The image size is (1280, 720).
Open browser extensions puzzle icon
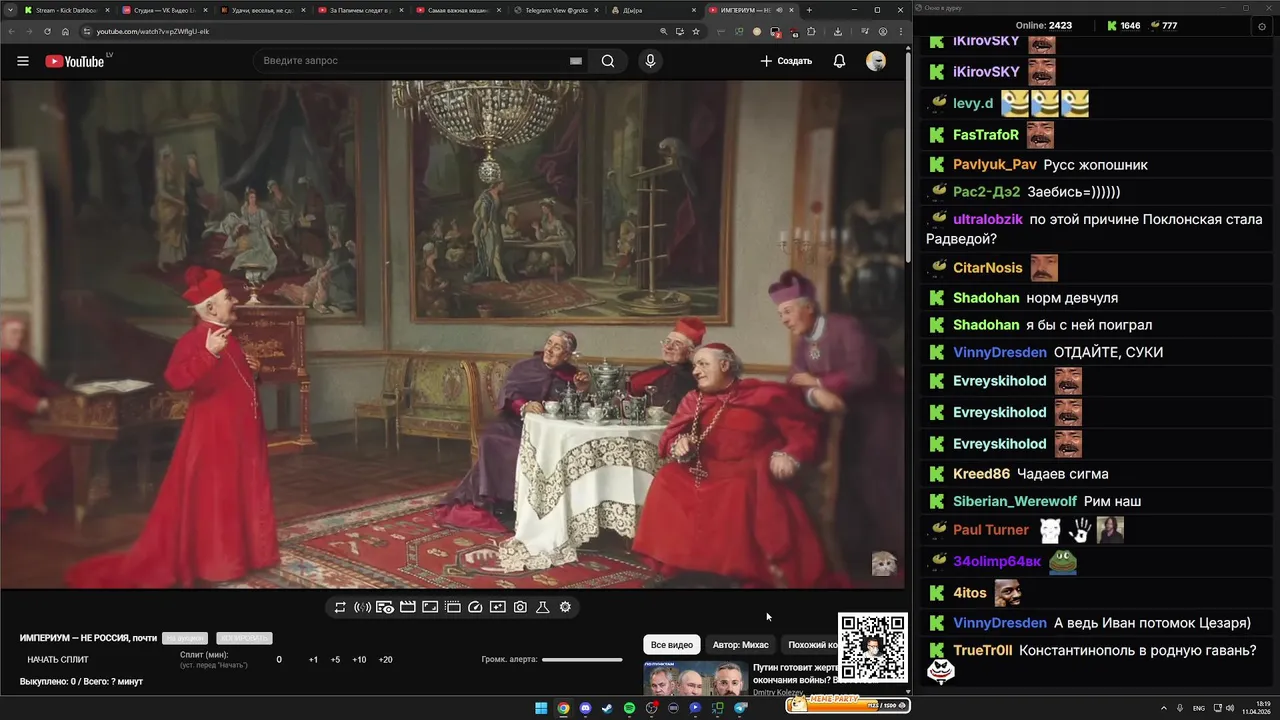[x=811, y=31]
